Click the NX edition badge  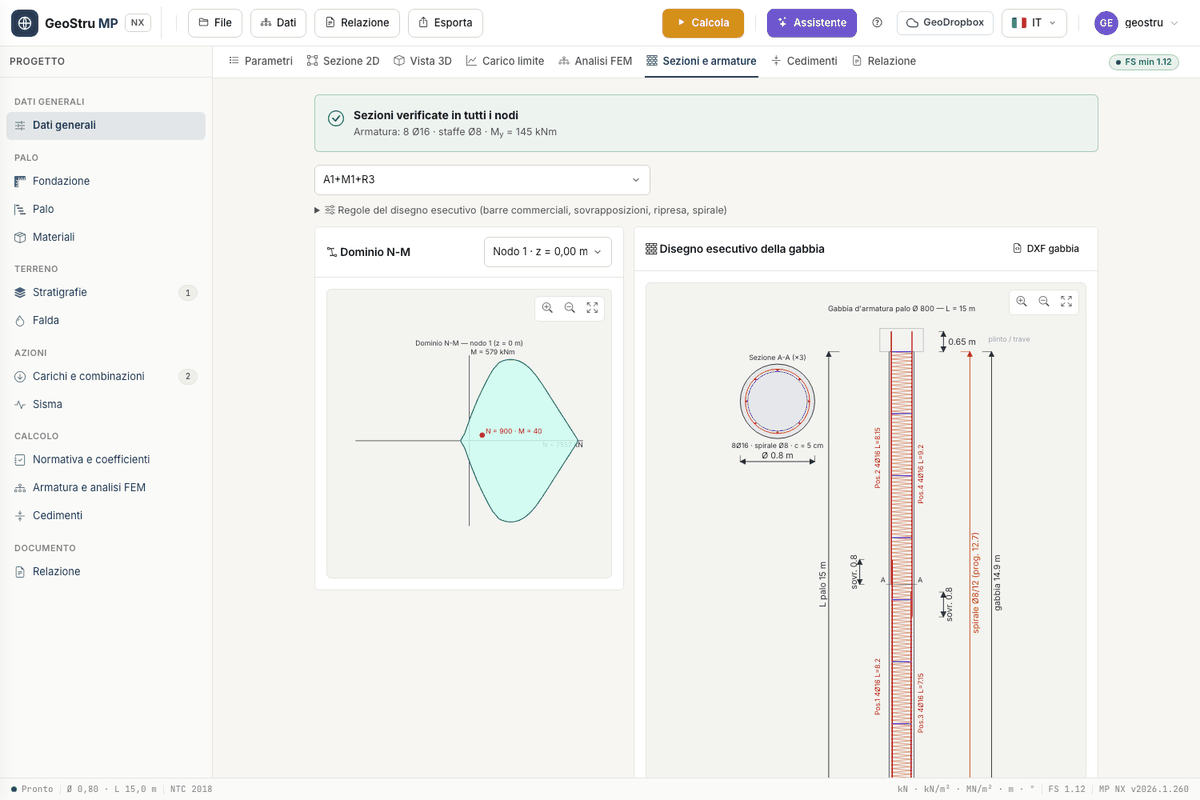pyautogui.click(x=138, y=23)
